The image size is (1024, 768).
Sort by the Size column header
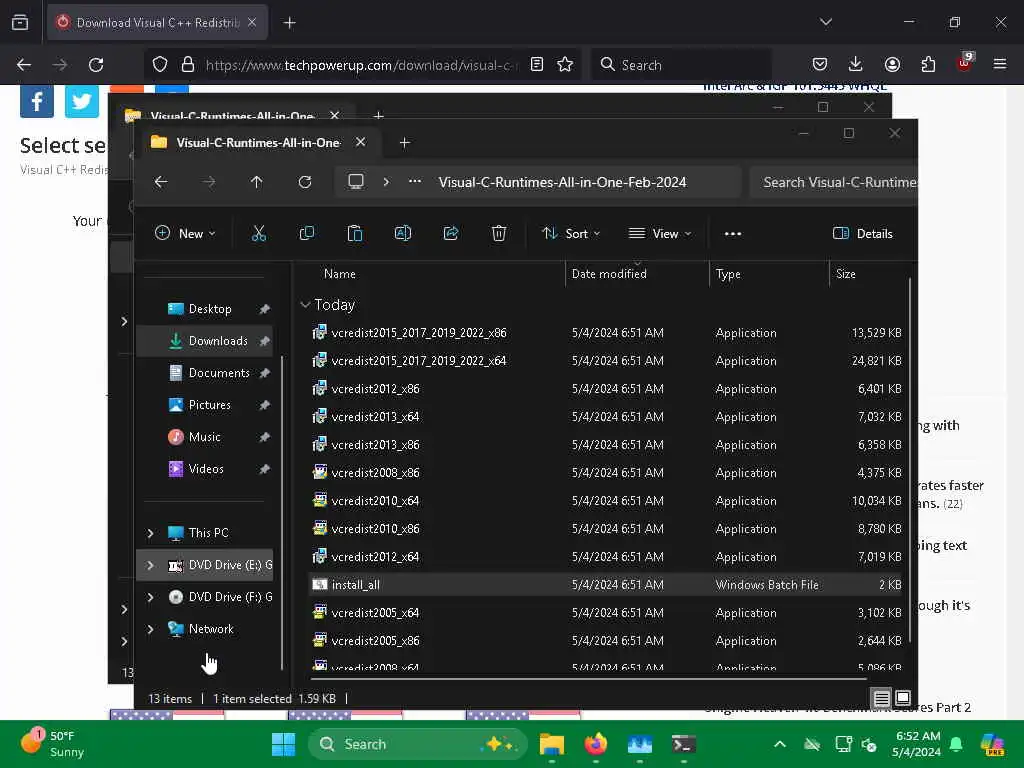pyautogui.click(x=846, y=274)
